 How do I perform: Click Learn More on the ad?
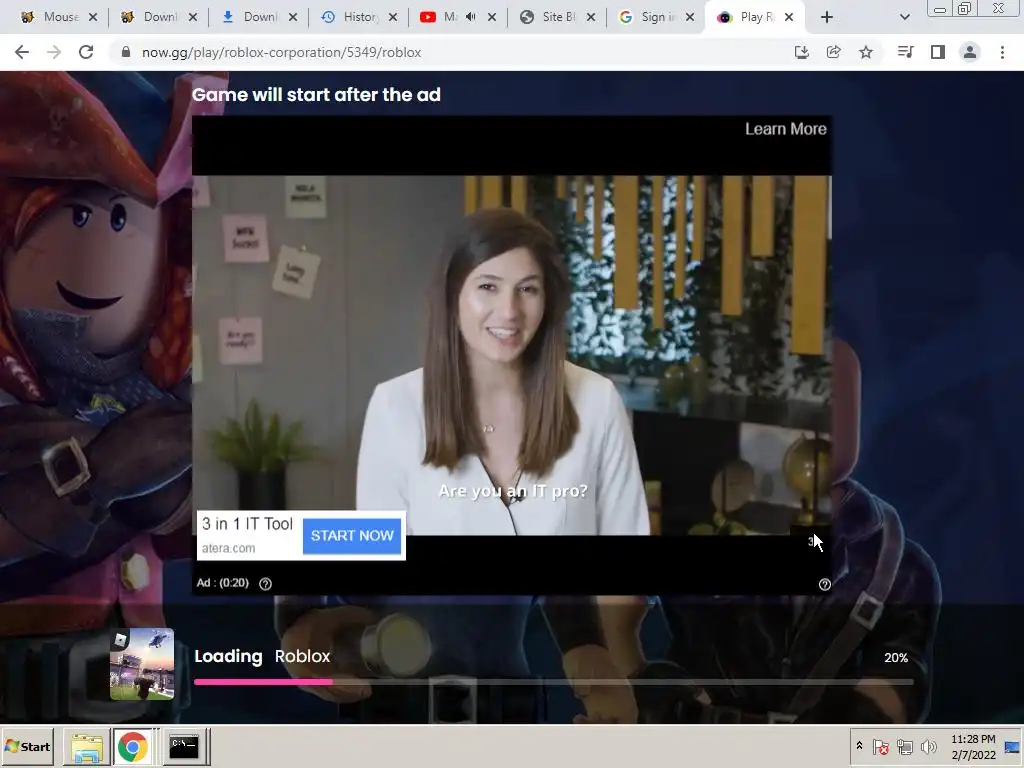pyautogui.click(x=786, y=129)
